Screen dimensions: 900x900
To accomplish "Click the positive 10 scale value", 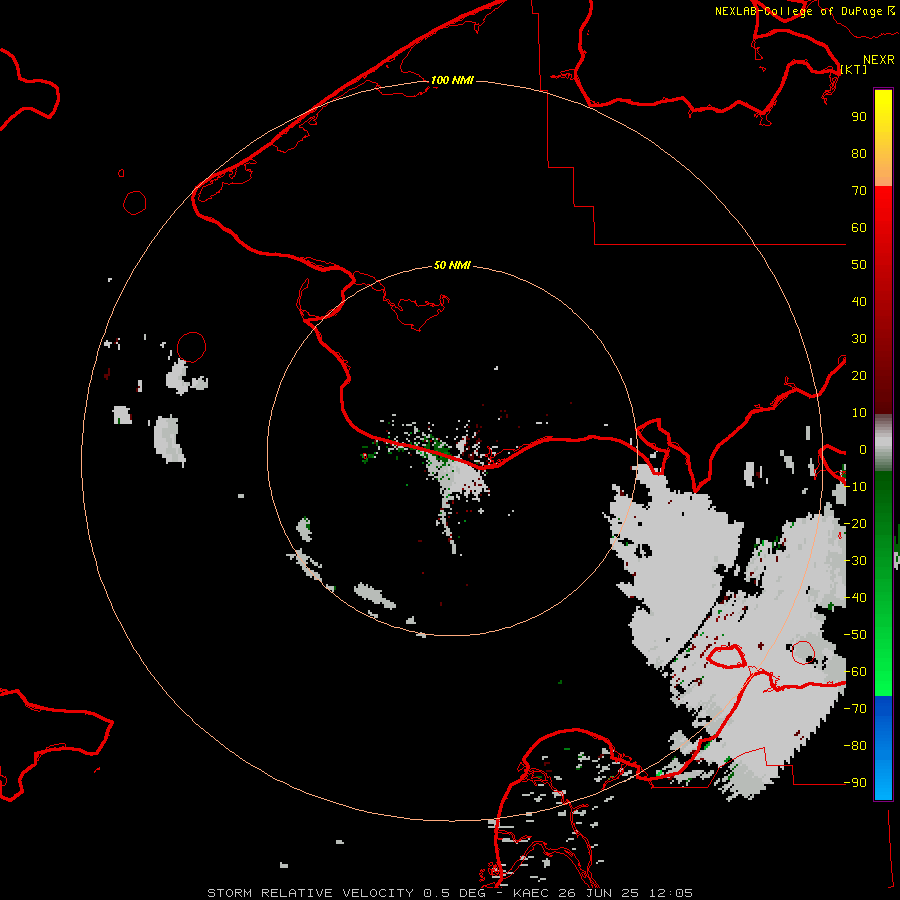I will coord(859,413).
